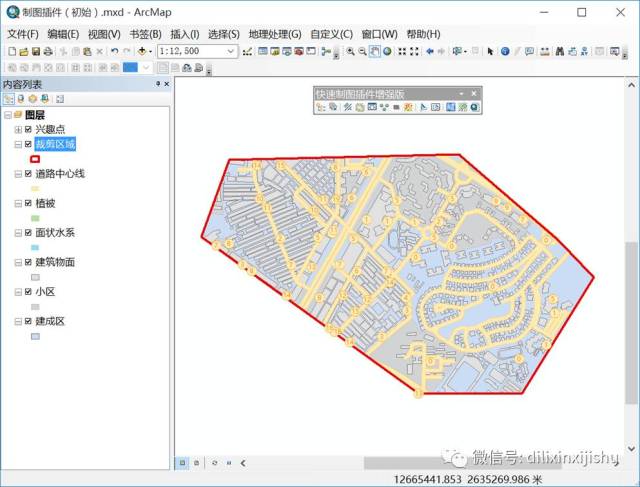Open the Add Data dropdown arrow
The width and height of the screenshot is (640, 487).
(x=151, y=51)
